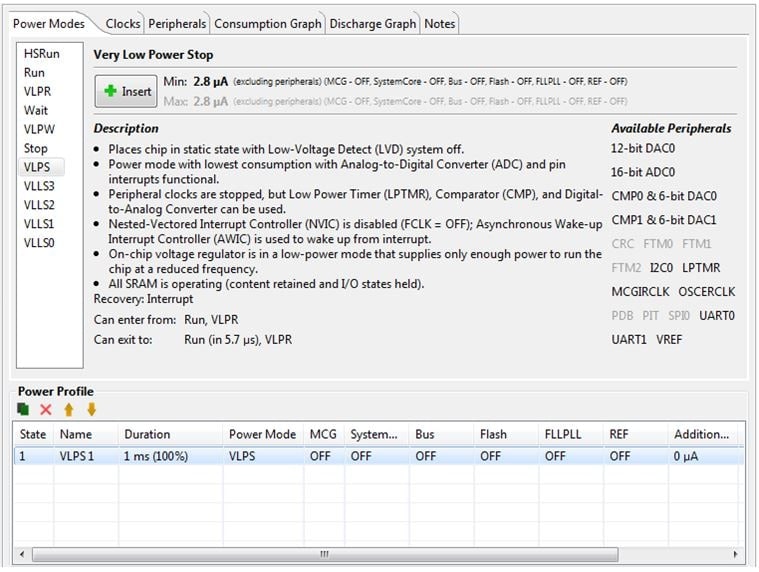Open the Notes tab
This screenshot has height=572, width=759.
tap(439, 23)
